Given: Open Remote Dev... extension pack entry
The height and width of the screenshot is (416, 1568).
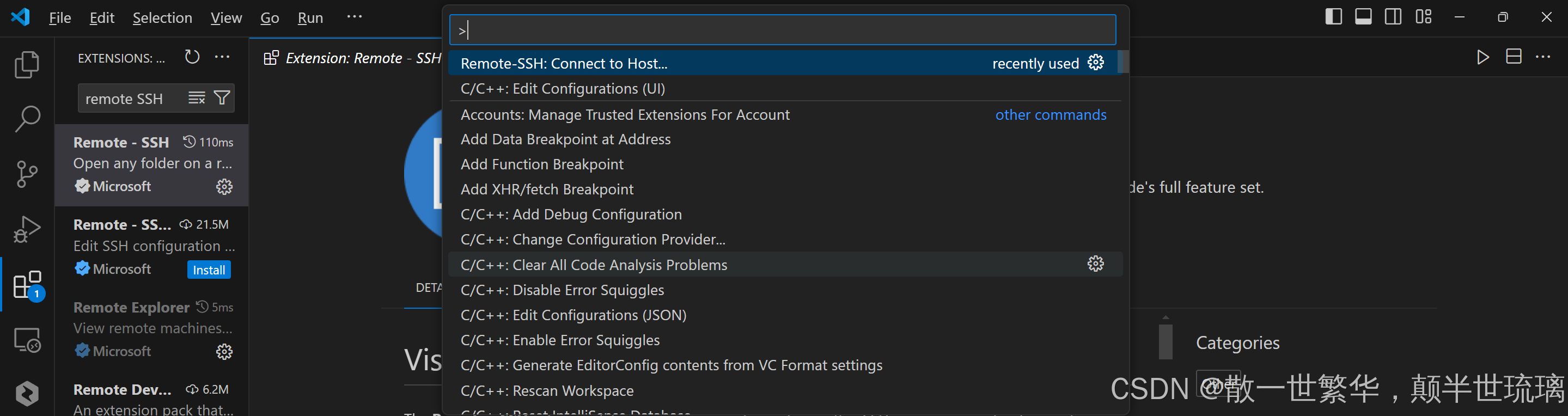Looking at the screenshot, I should tap(151, 394).
